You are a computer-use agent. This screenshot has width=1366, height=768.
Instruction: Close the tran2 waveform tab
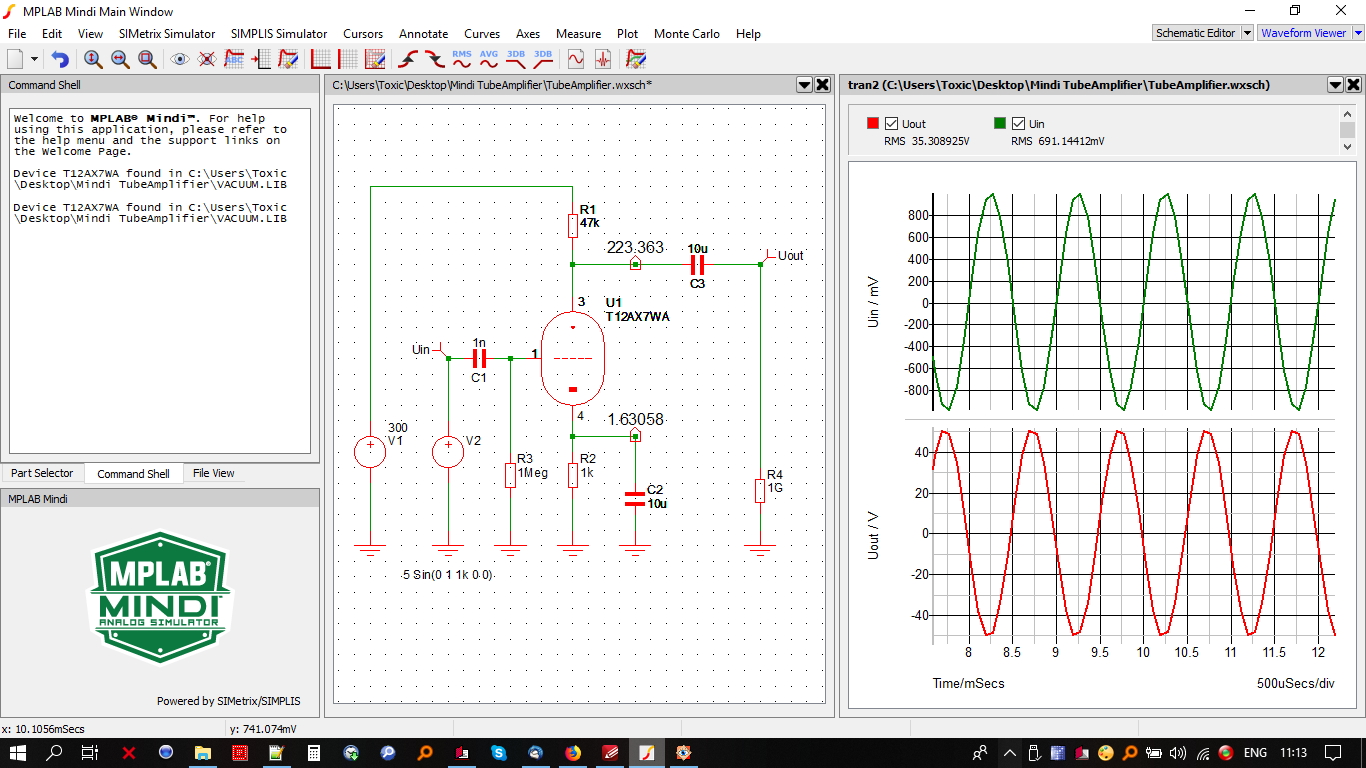click(1353, 85)
